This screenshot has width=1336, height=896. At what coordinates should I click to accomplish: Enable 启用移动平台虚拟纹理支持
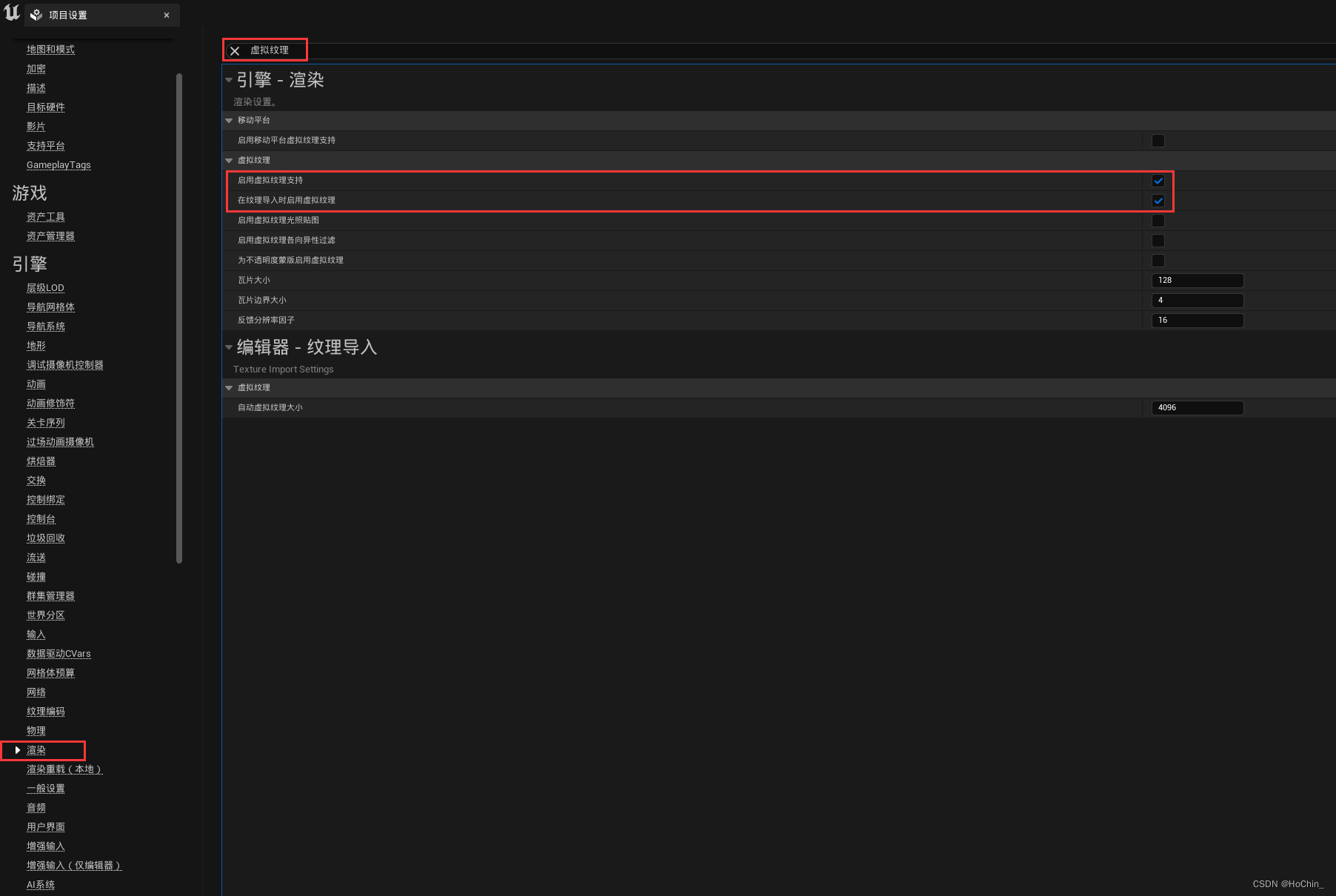click(1158, 140)
